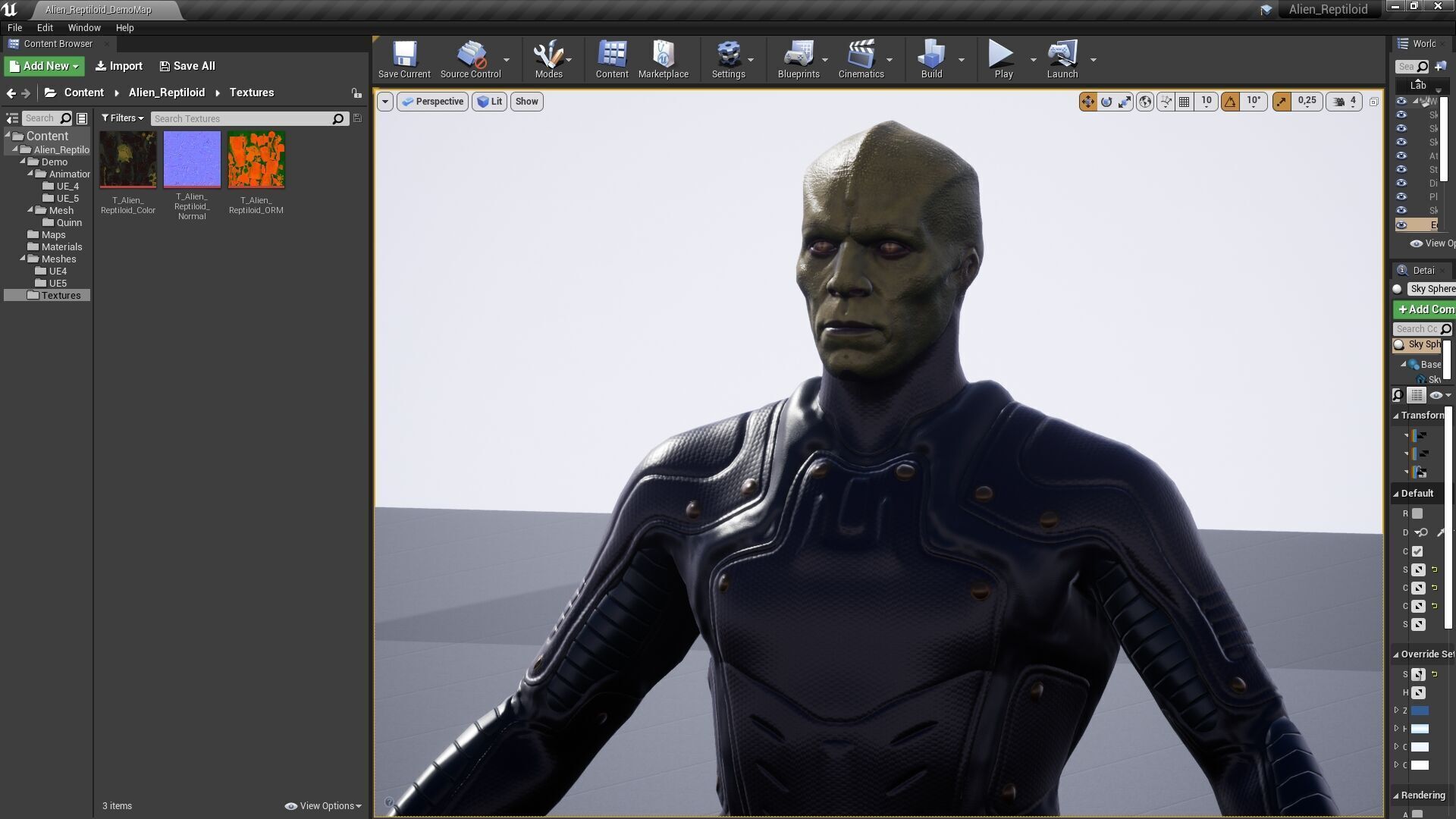Image resolution: width=1456 pixels, height=819 pixels.
Task: Open the Modes tool icon
Action: tap(548, 59)
